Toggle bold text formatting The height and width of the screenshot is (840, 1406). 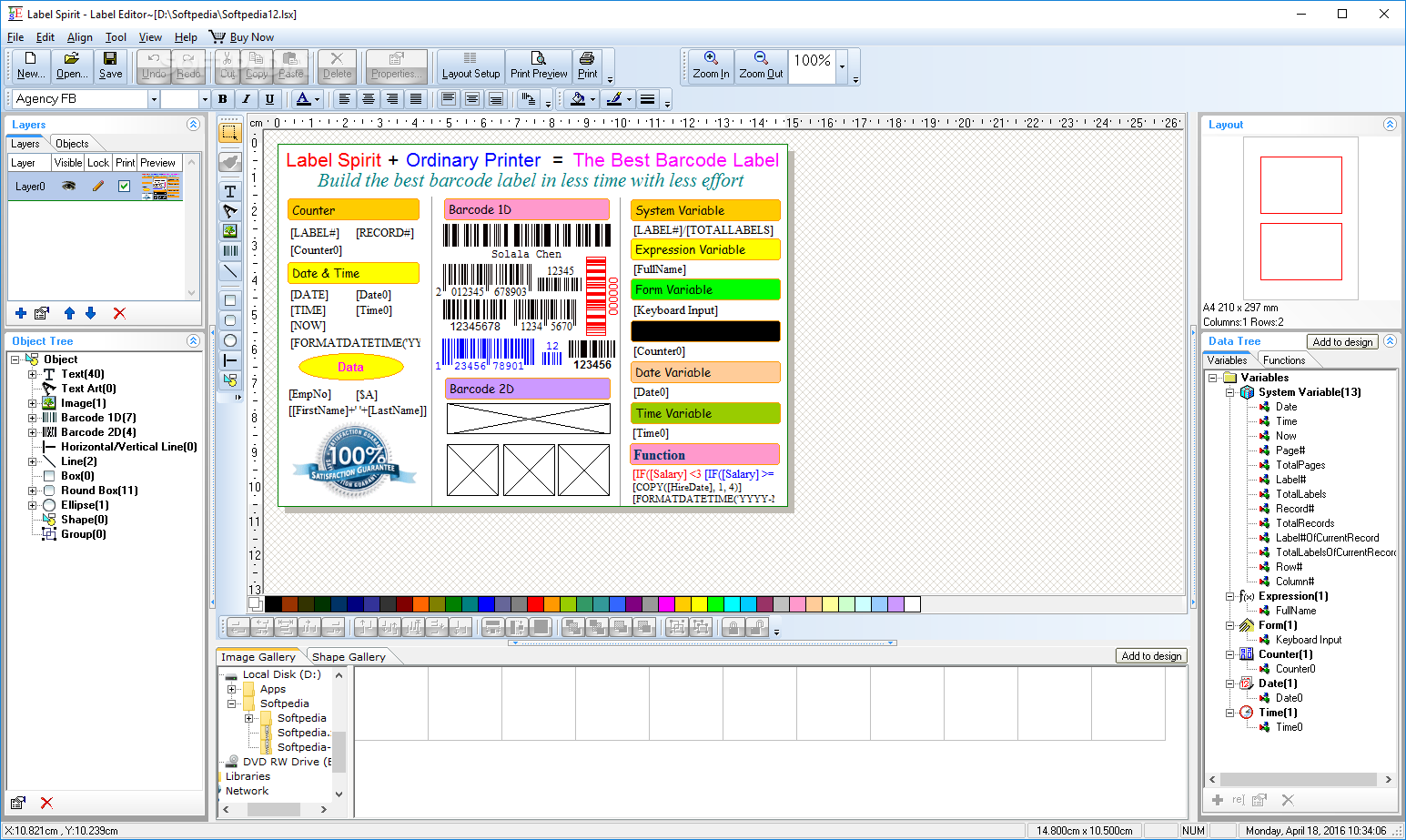(223, 99)
